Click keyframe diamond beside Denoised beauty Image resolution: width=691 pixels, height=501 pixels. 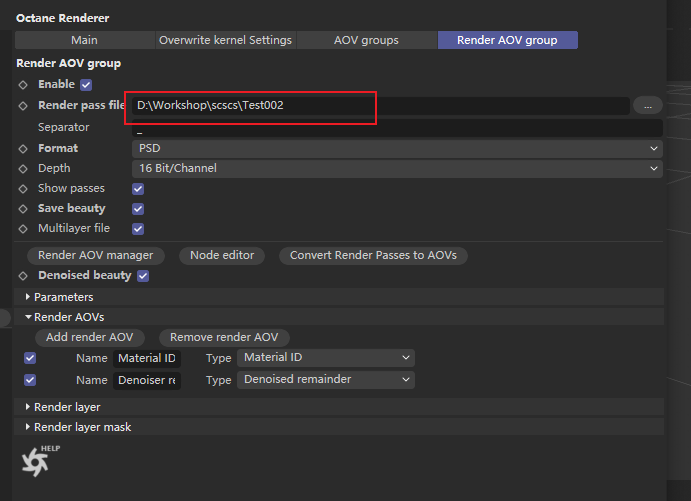pos(23,276)
